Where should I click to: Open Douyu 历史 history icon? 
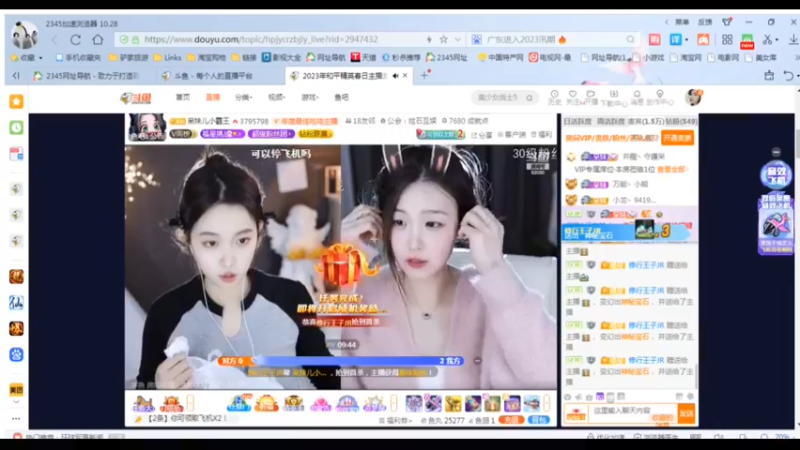555,97
